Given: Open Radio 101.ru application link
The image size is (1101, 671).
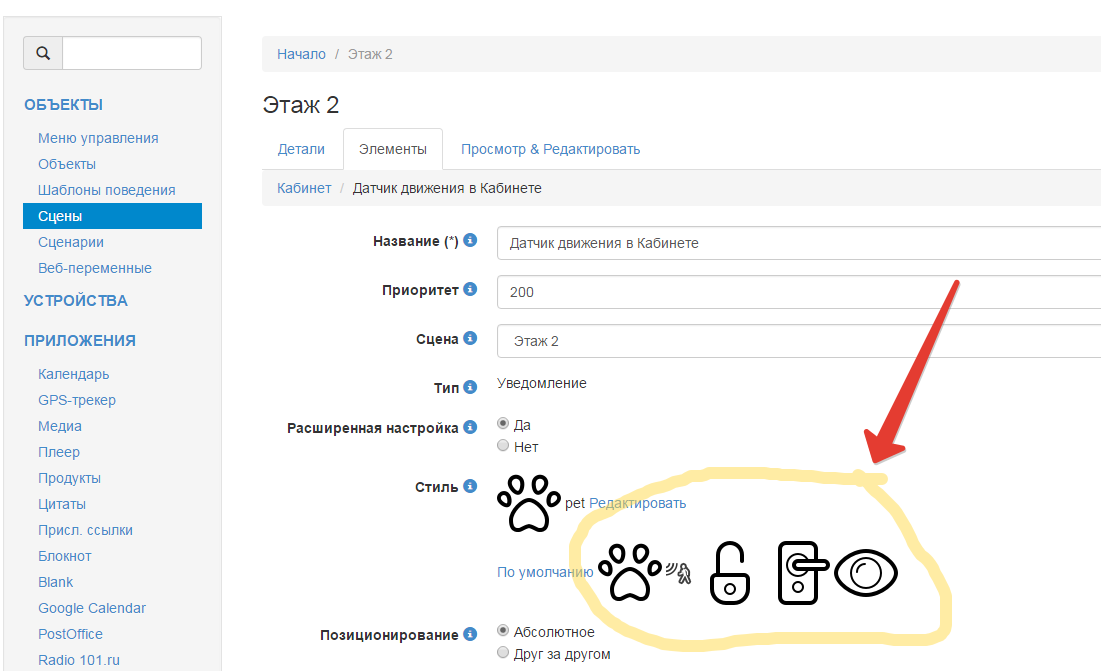Looking at the screenshot, I should [x=79, y=660].
